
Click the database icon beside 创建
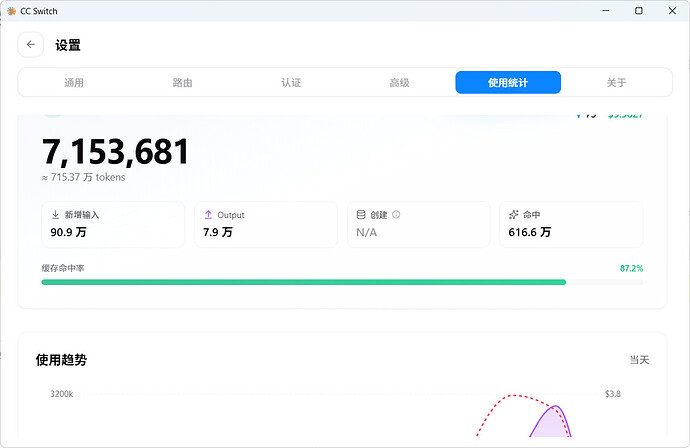click(361, 215)
